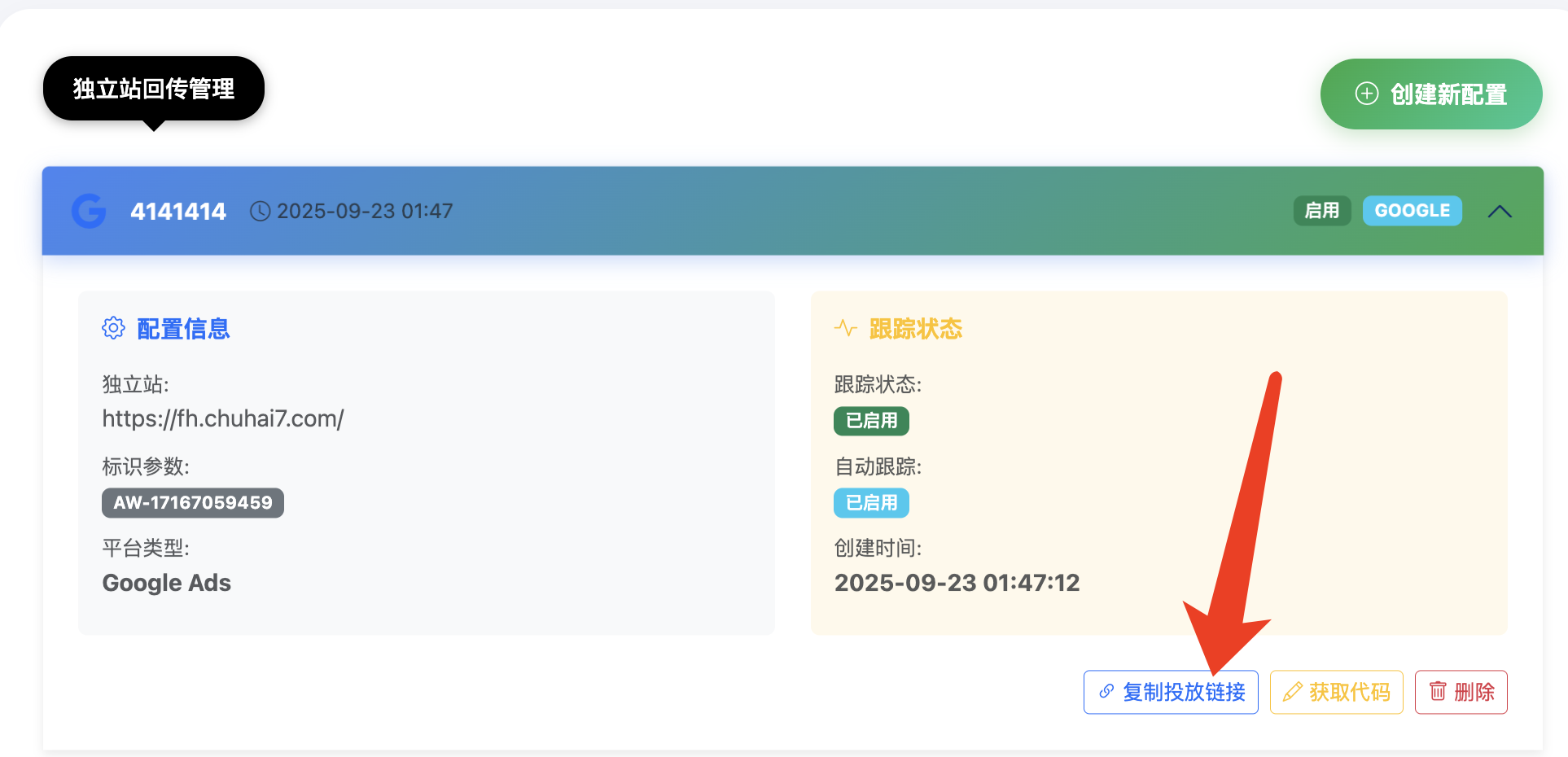The image size is (1568, 757).
Task: Toggle the blue 已启用 auto-tracking badge
Action: pos(871,503)
